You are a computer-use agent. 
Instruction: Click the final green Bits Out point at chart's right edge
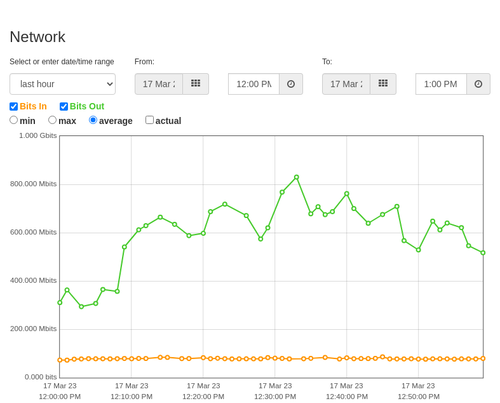[483, 253]
